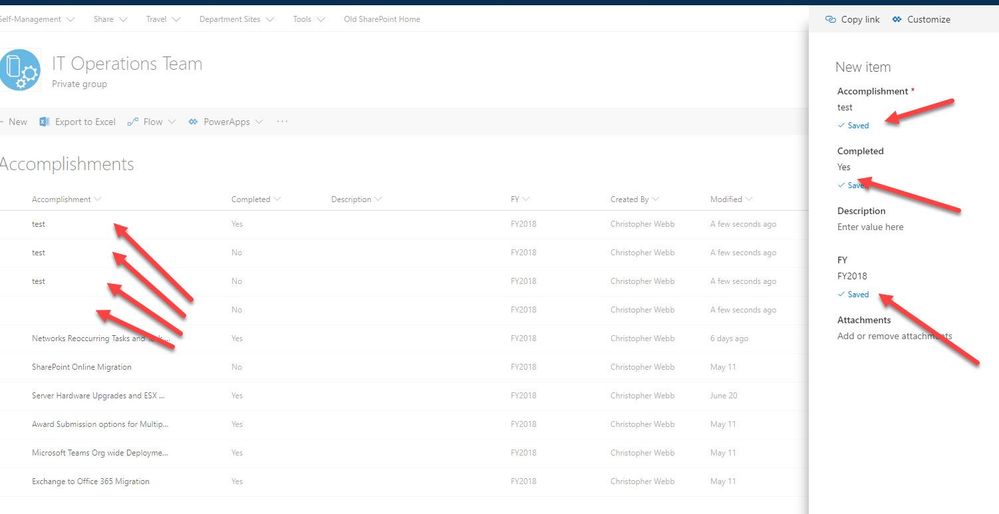
Task: Click the chain icon beside Copy link
Action: (x=830, y=20)
